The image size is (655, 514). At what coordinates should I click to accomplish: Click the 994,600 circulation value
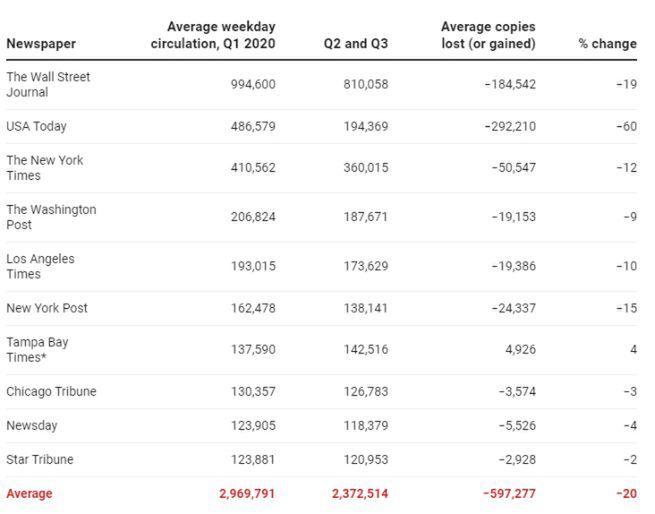click(253, 84)
